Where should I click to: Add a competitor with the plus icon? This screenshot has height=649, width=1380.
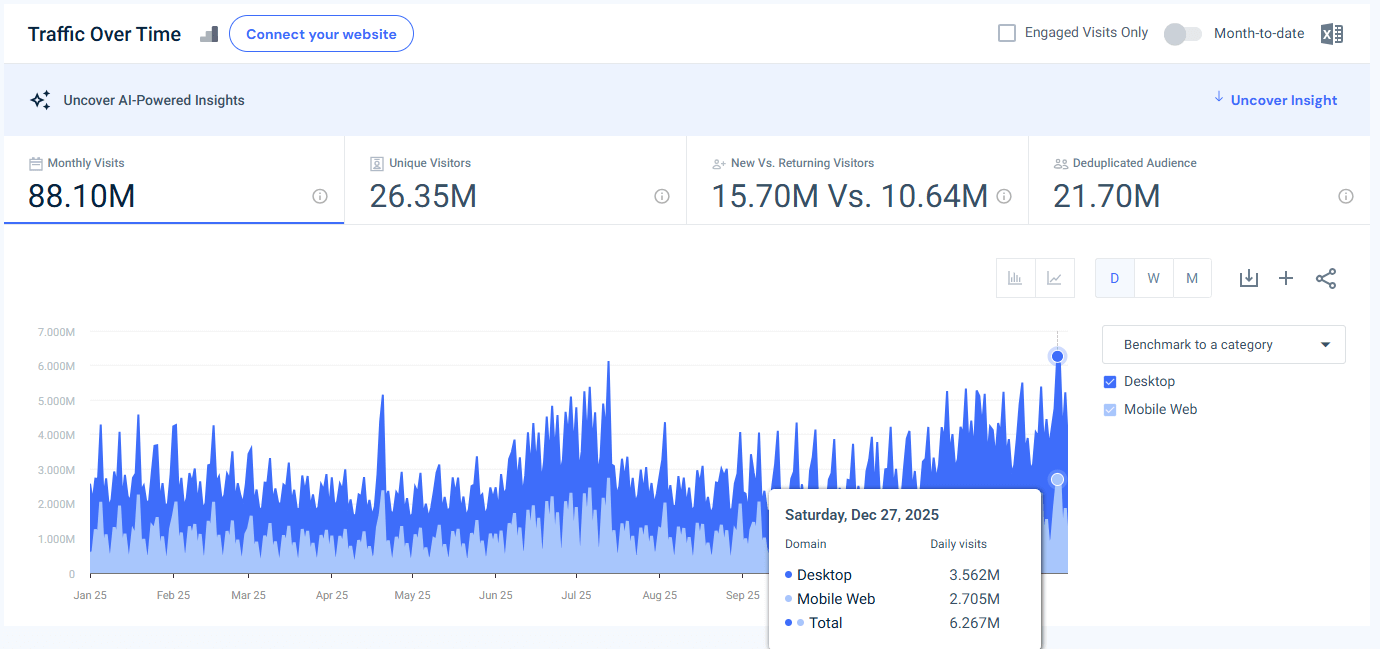click(1286, 278)
